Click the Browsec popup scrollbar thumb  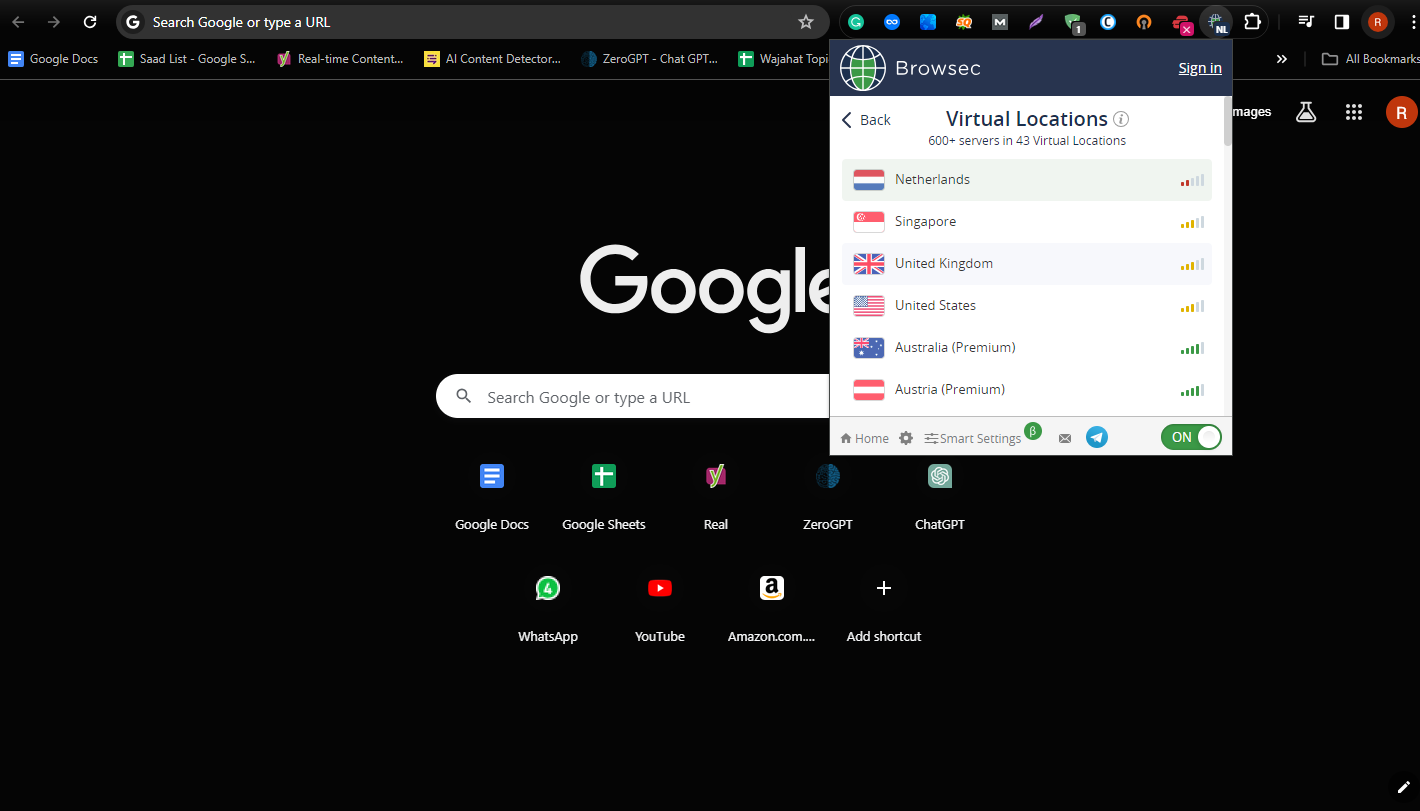pyautogui.click(x=1227, y=121)
